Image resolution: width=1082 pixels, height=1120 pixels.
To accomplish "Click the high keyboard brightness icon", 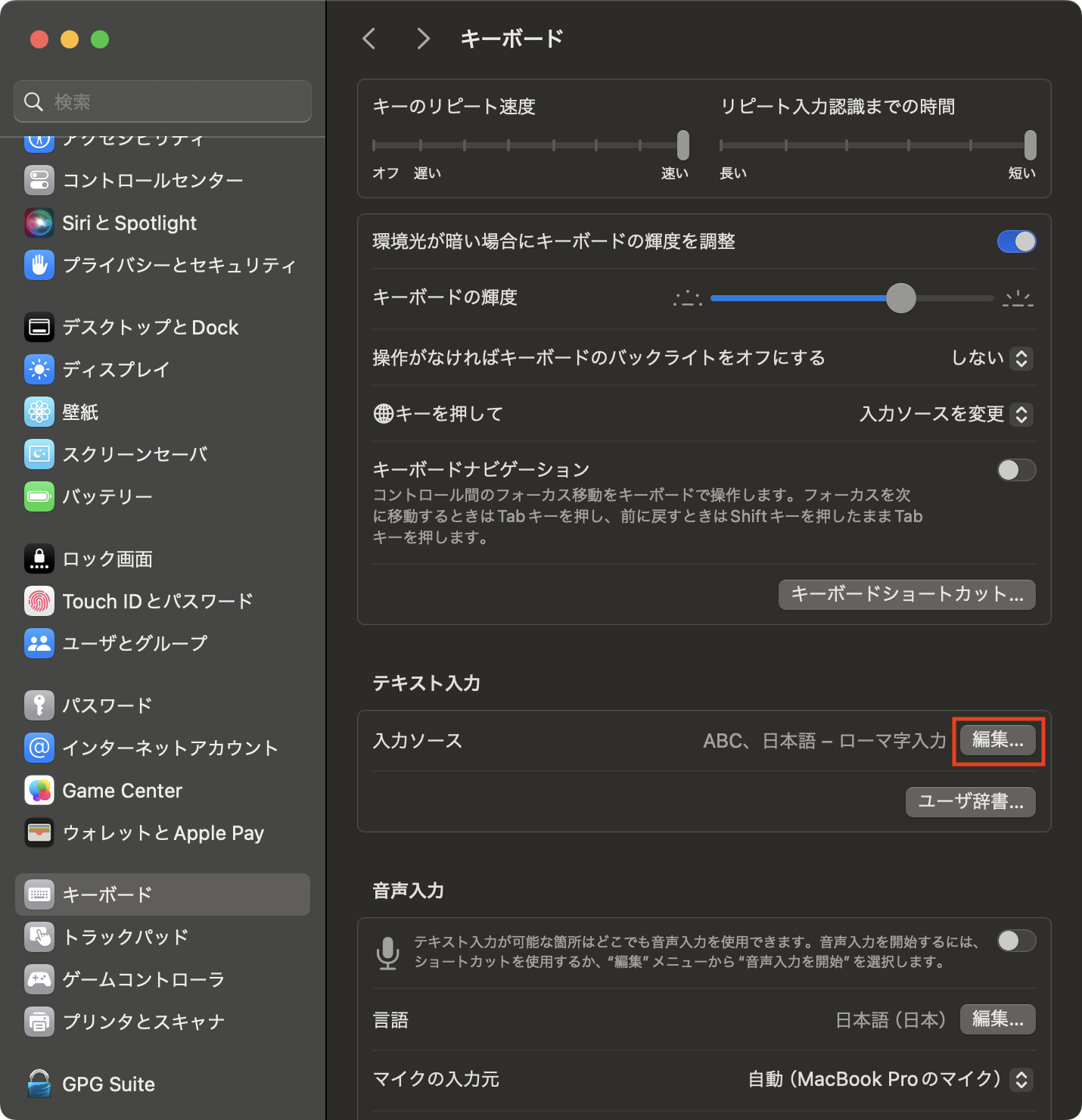I will point(1018,298).
